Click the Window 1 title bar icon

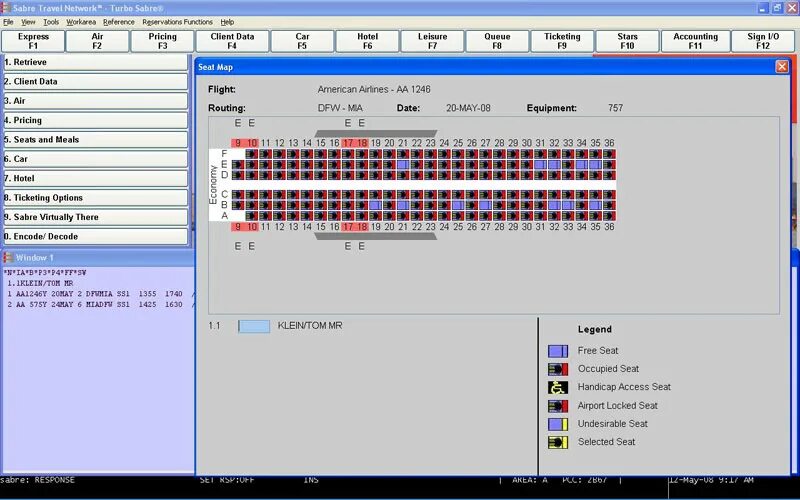click(x=8, y=257)
